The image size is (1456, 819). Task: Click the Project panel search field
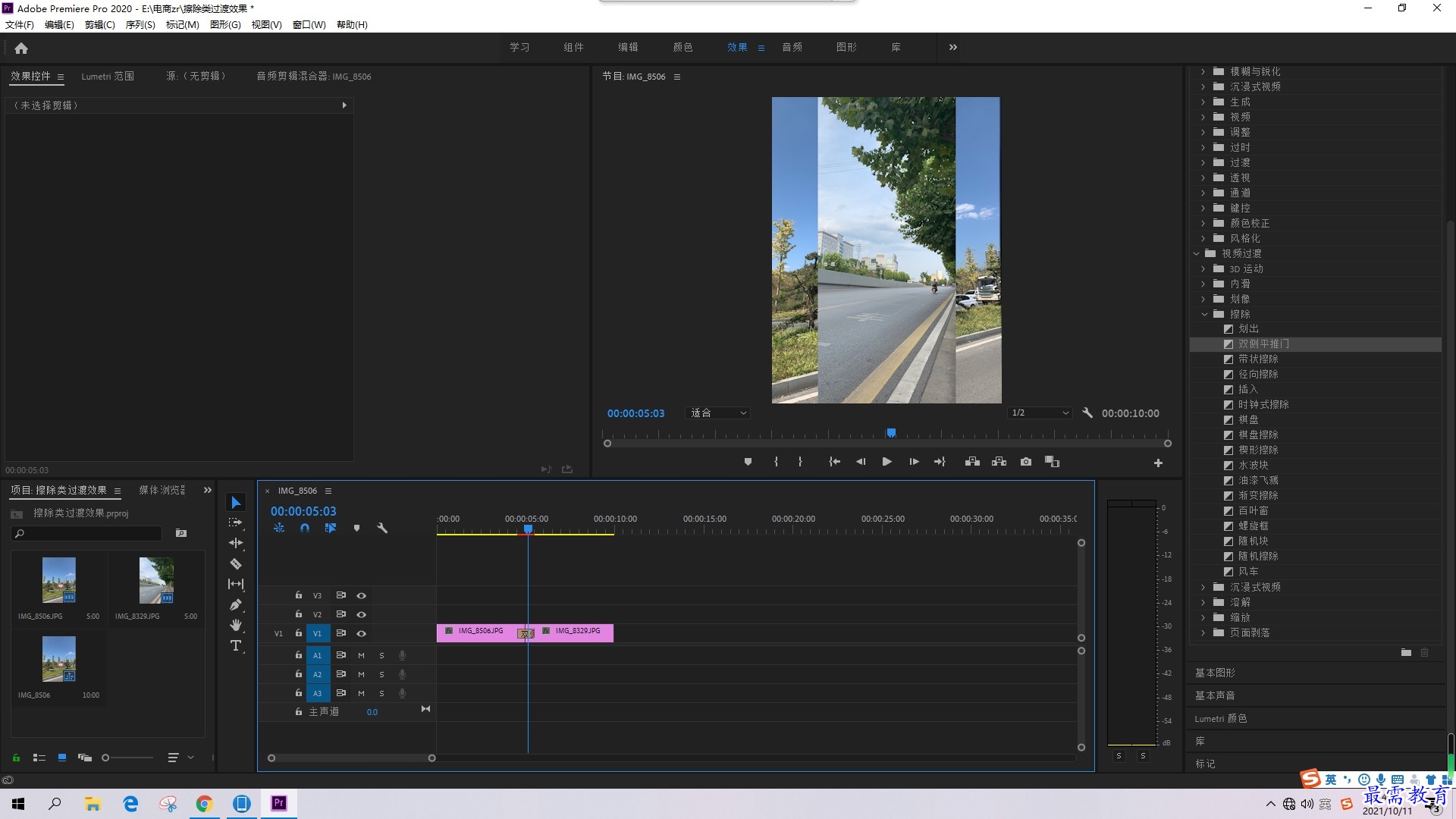(86, 534)
